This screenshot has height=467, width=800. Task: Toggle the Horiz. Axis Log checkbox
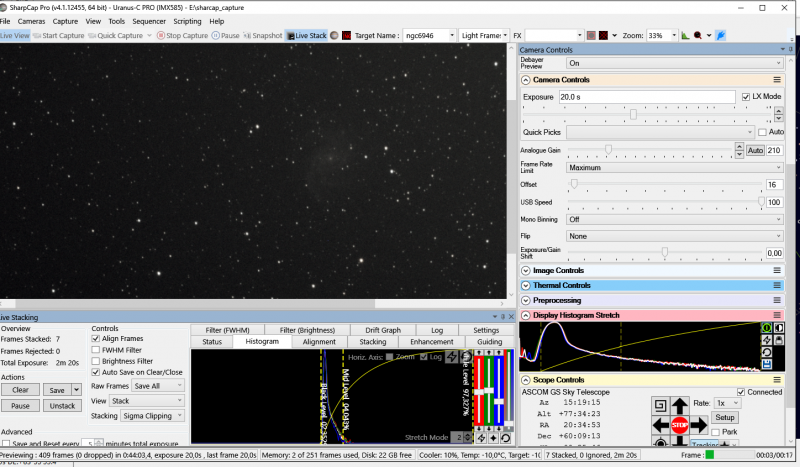point(423,357)
